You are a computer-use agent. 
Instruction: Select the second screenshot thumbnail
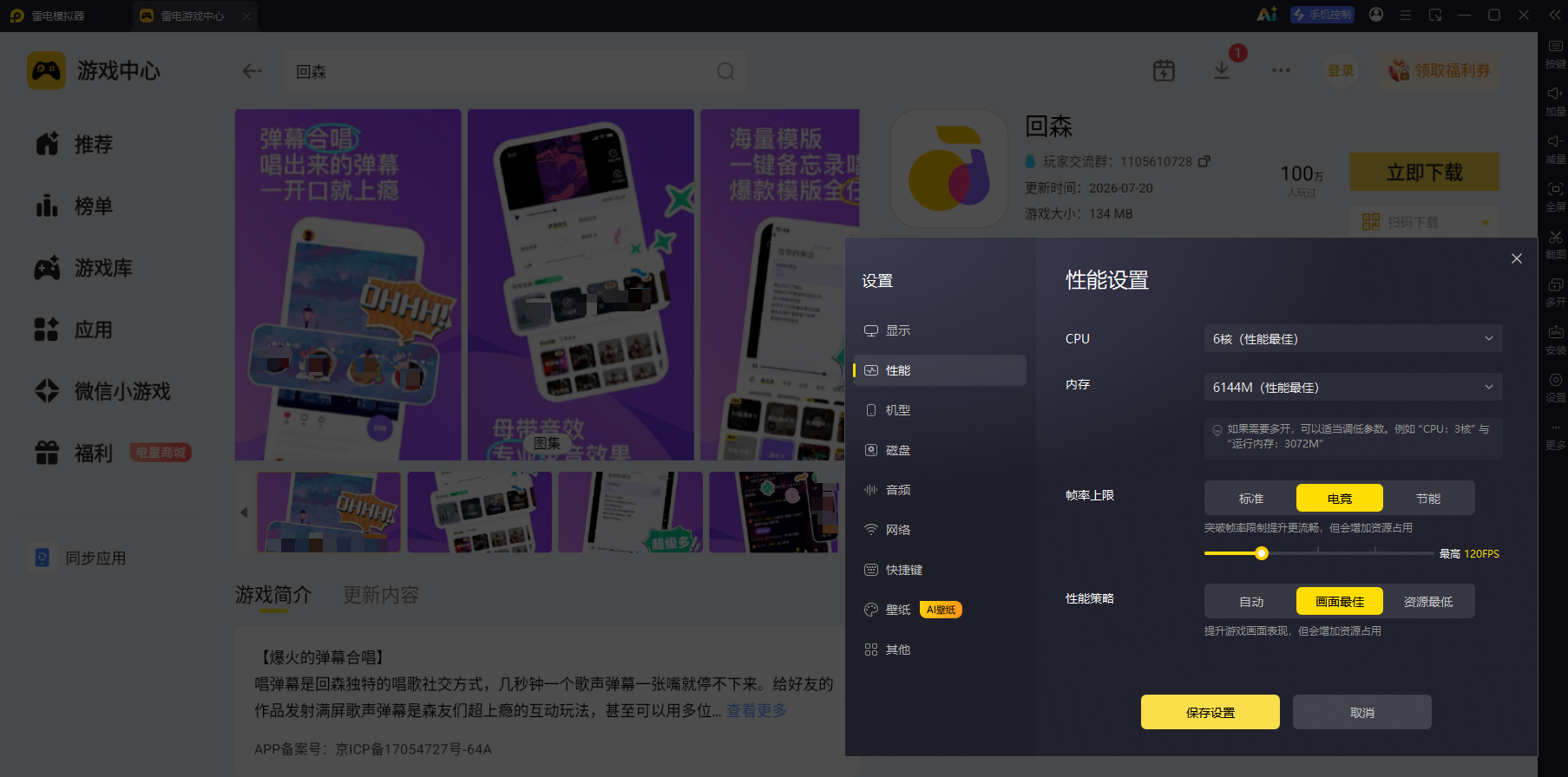click(480, 512)
